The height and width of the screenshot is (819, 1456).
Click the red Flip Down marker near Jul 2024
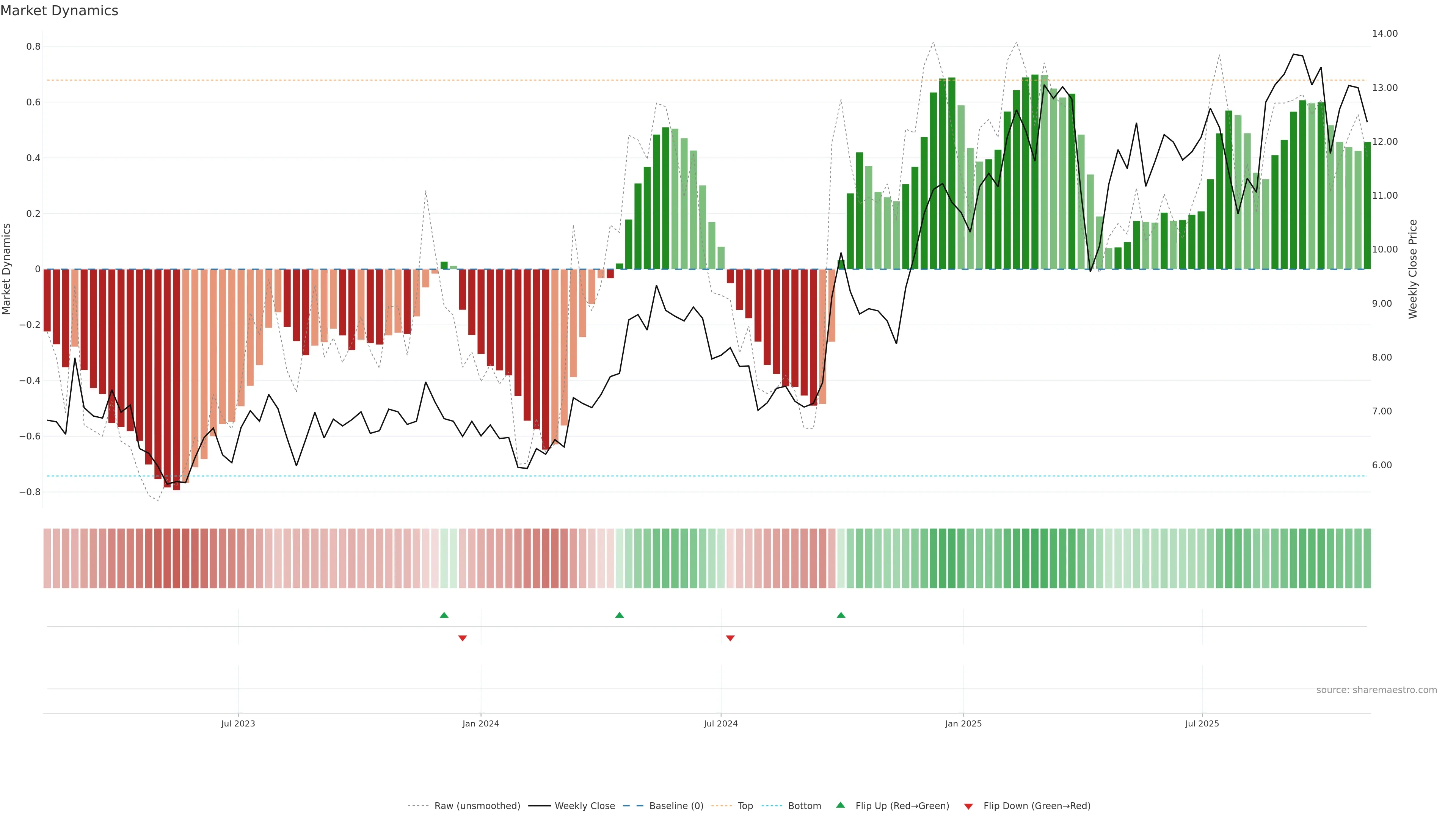click(x=730, y=638)
